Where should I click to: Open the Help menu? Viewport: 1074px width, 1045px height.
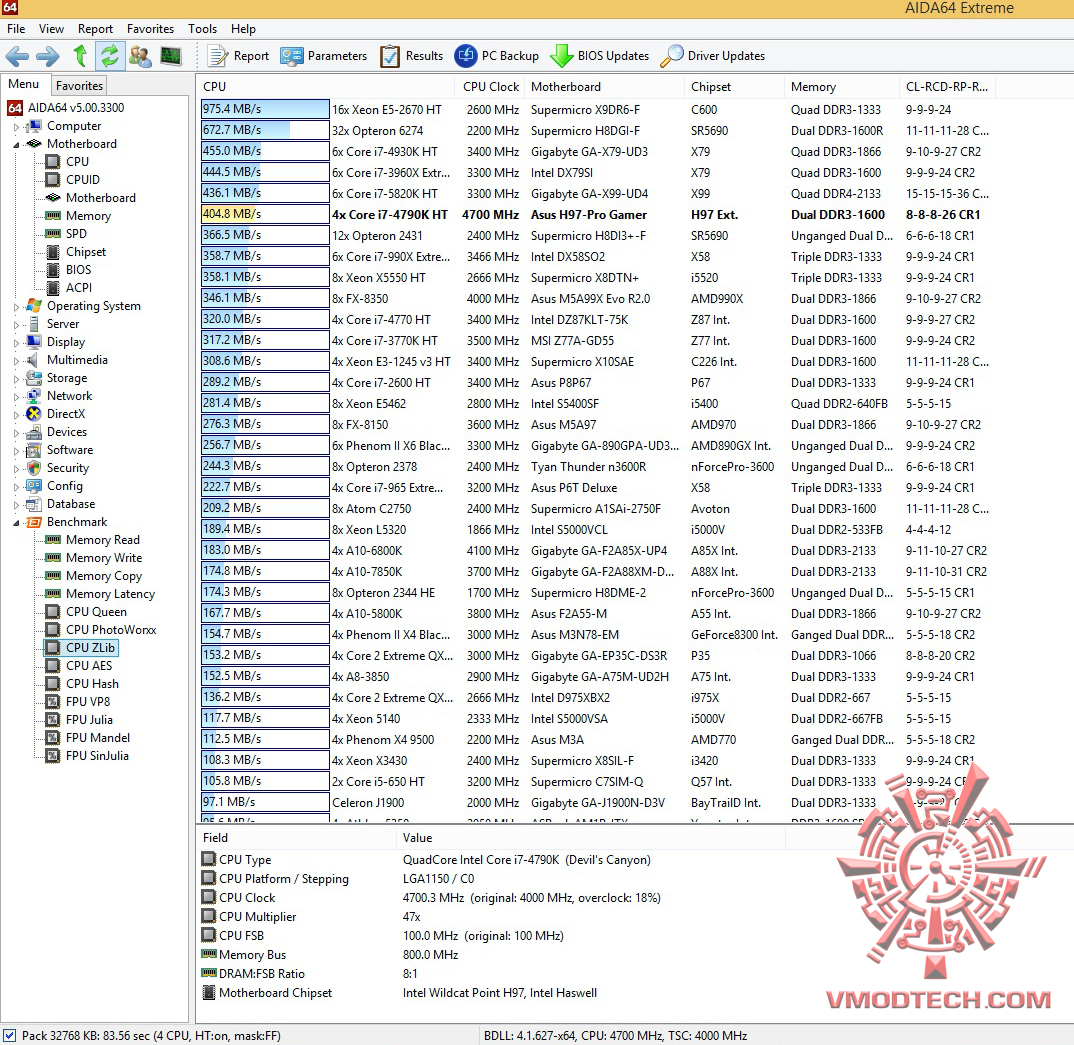point(243,29)
